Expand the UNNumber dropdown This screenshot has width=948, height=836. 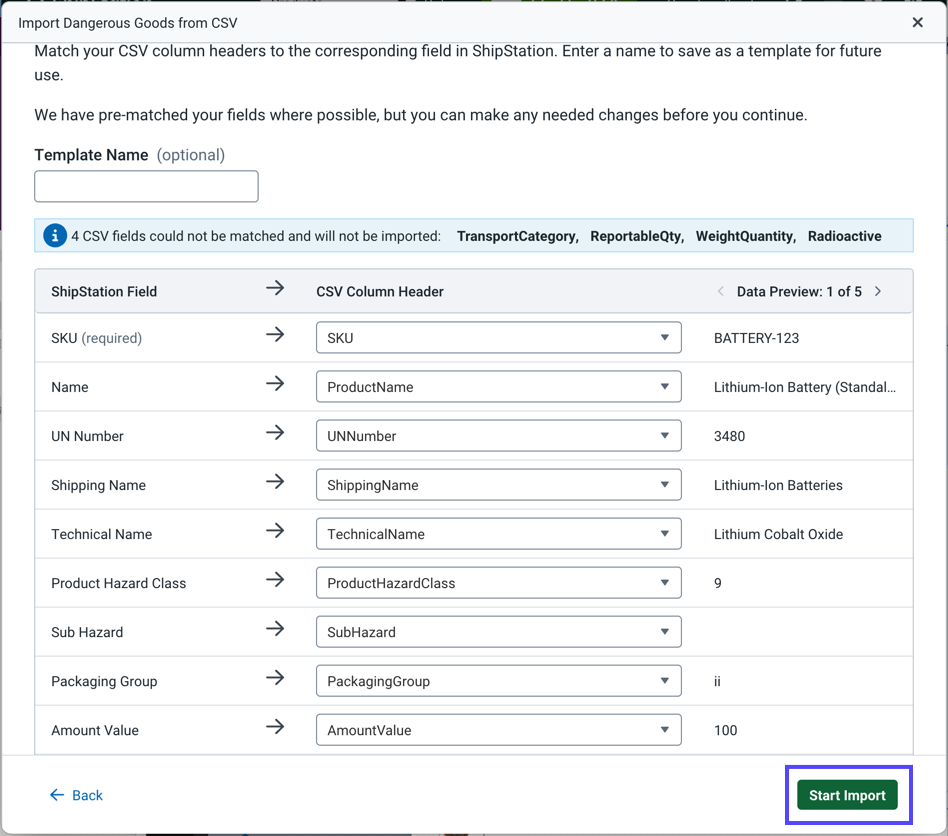(x=498, y=436)
